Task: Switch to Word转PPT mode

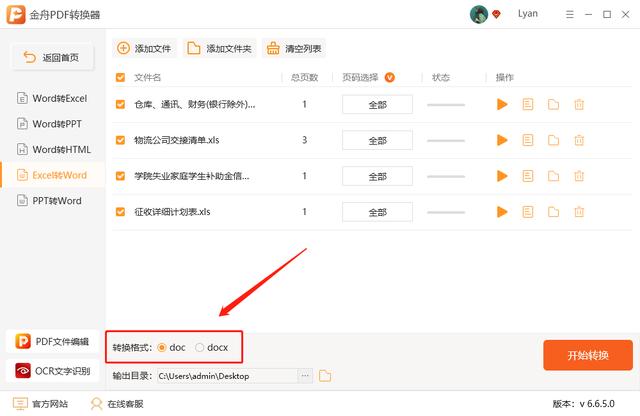Action: tap(52, 124)
